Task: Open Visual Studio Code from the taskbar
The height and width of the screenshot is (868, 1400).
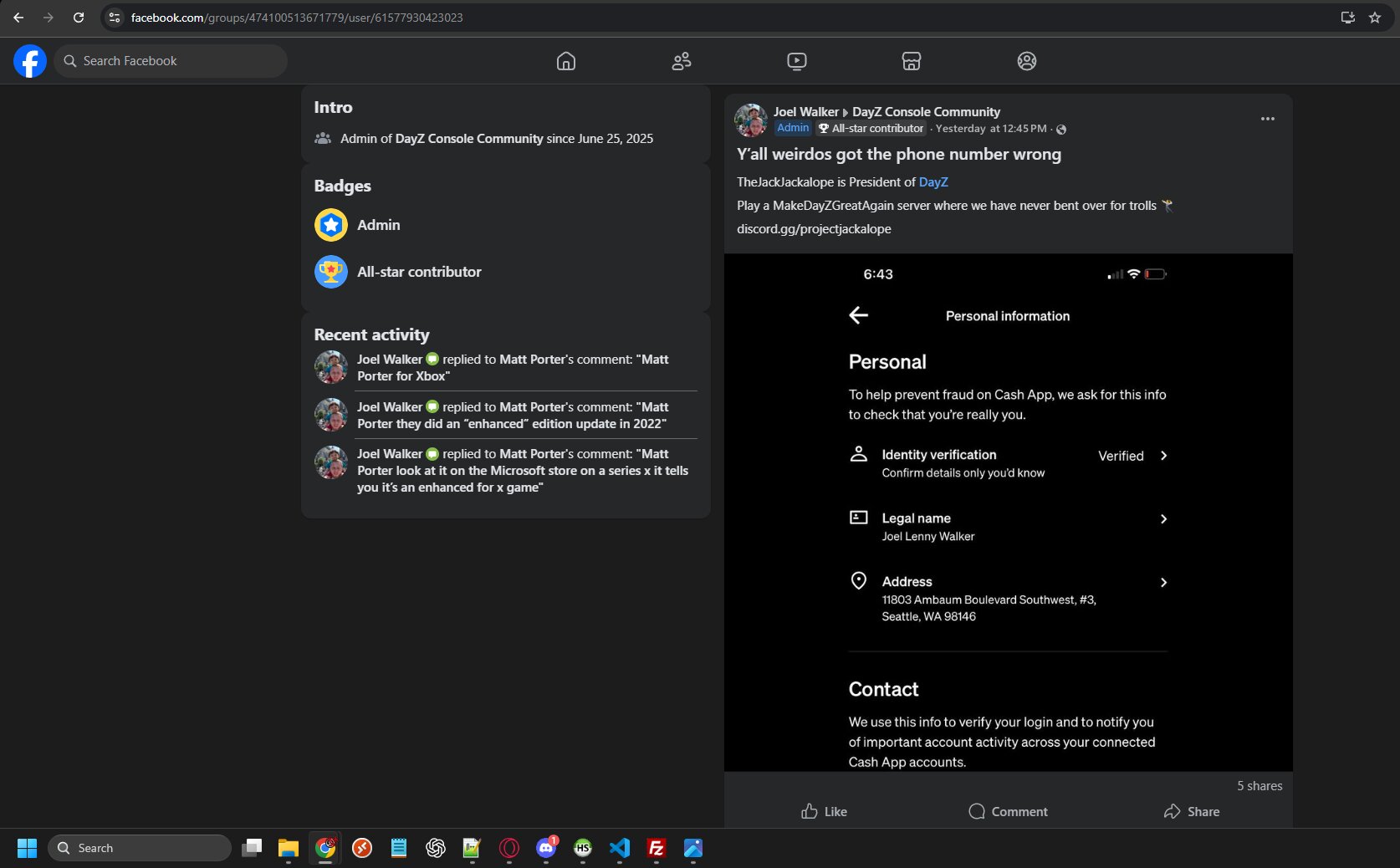Action: tap(620, 848)
